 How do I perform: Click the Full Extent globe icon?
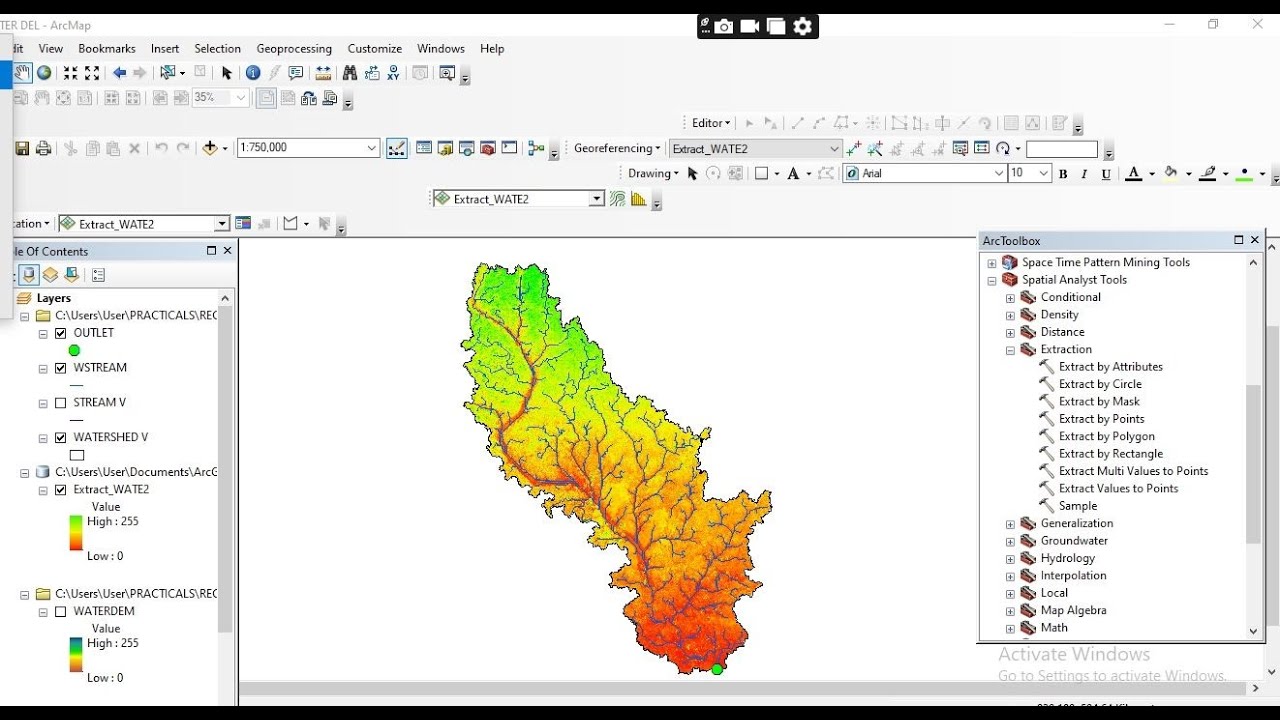point(44,73)
